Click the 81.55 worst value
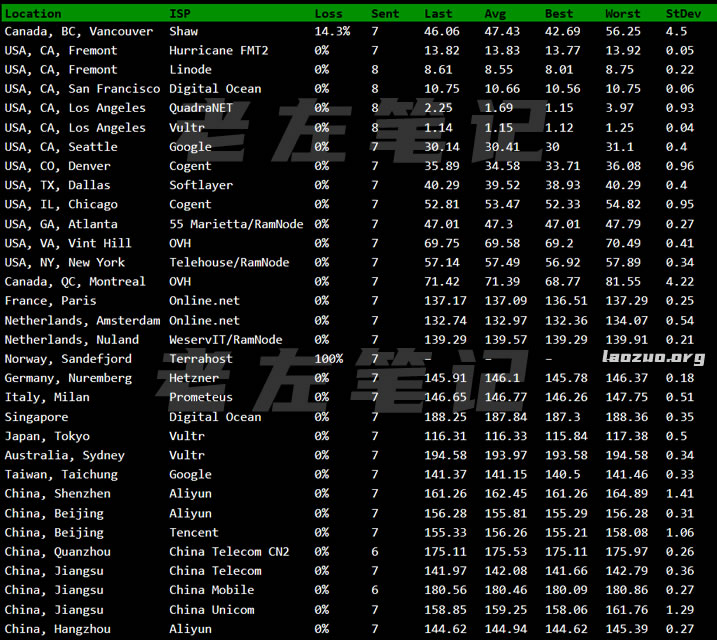The width and height of the screenshot is (717, 640). coord(623,282)
